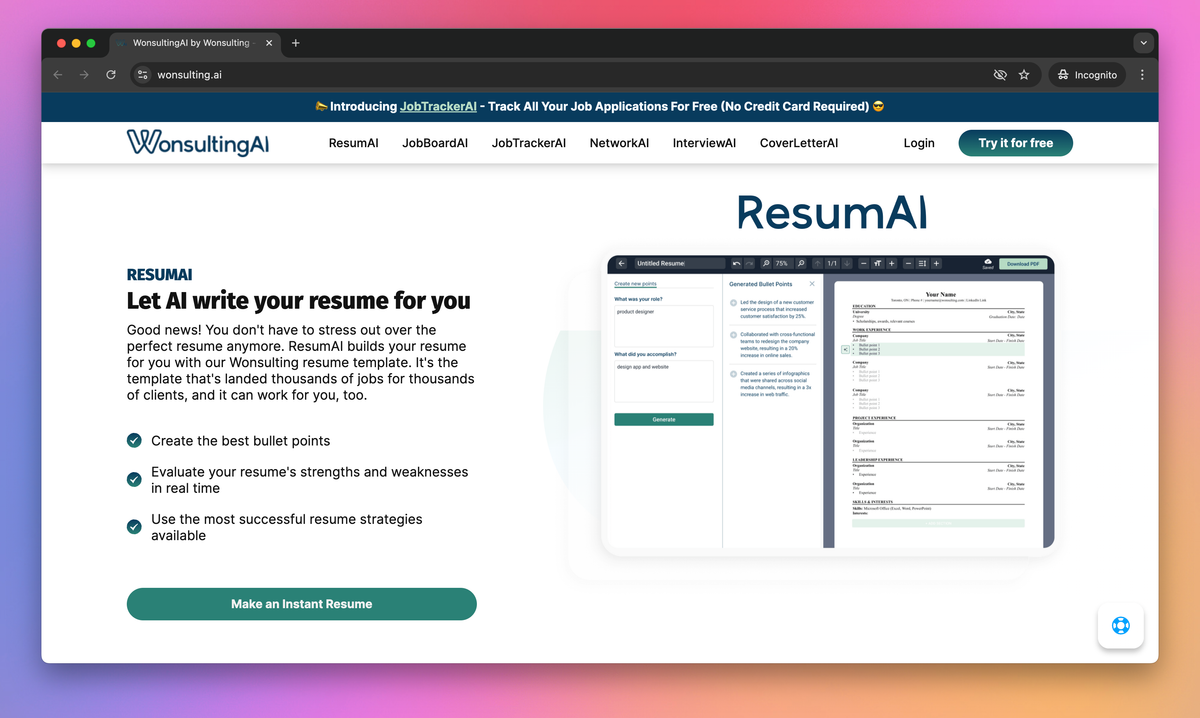Open the Chrome three-dot menu

1142,75
